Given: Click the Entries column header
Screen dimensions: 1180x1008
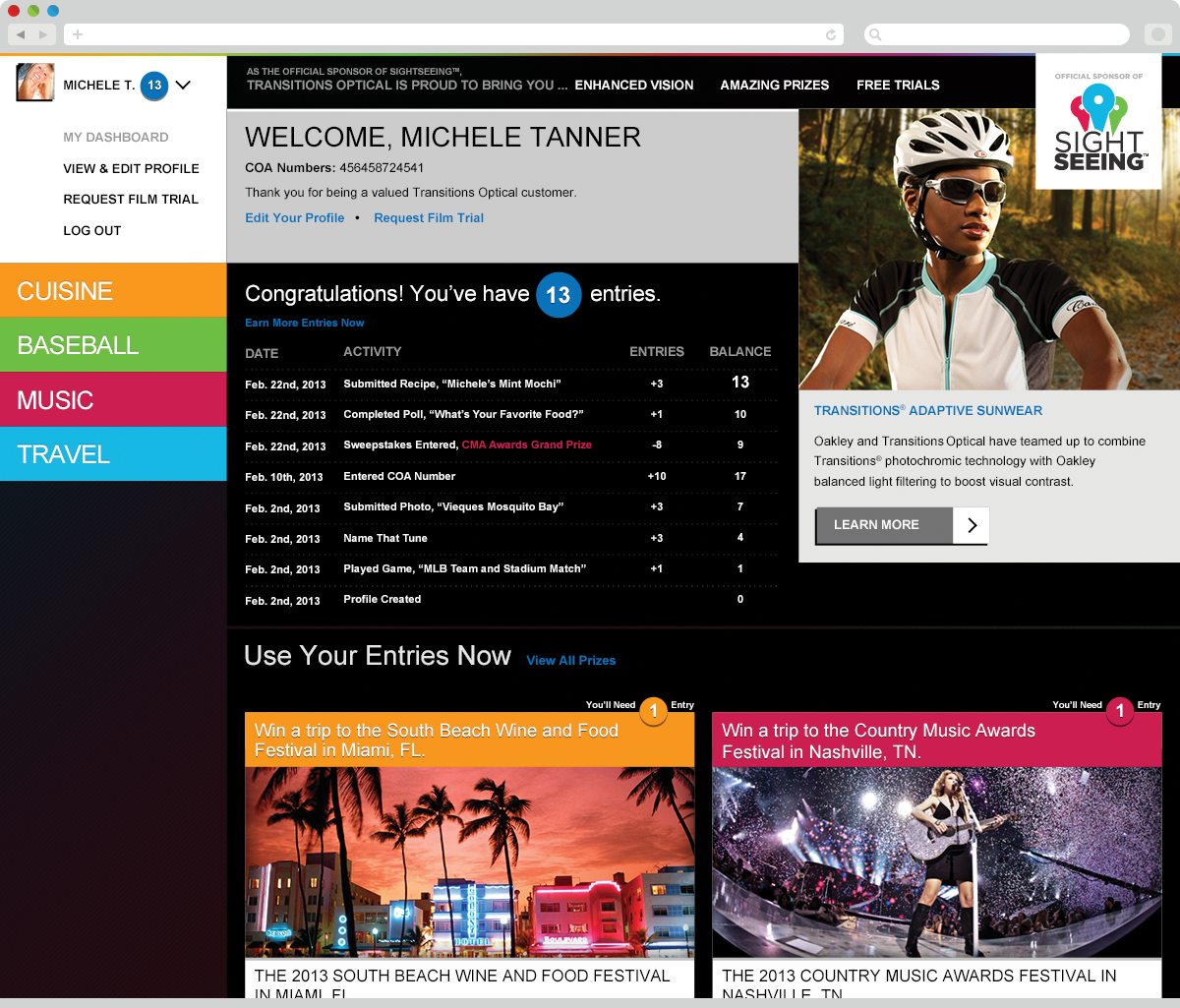Looking at the screenshot, I should (657, 351).
